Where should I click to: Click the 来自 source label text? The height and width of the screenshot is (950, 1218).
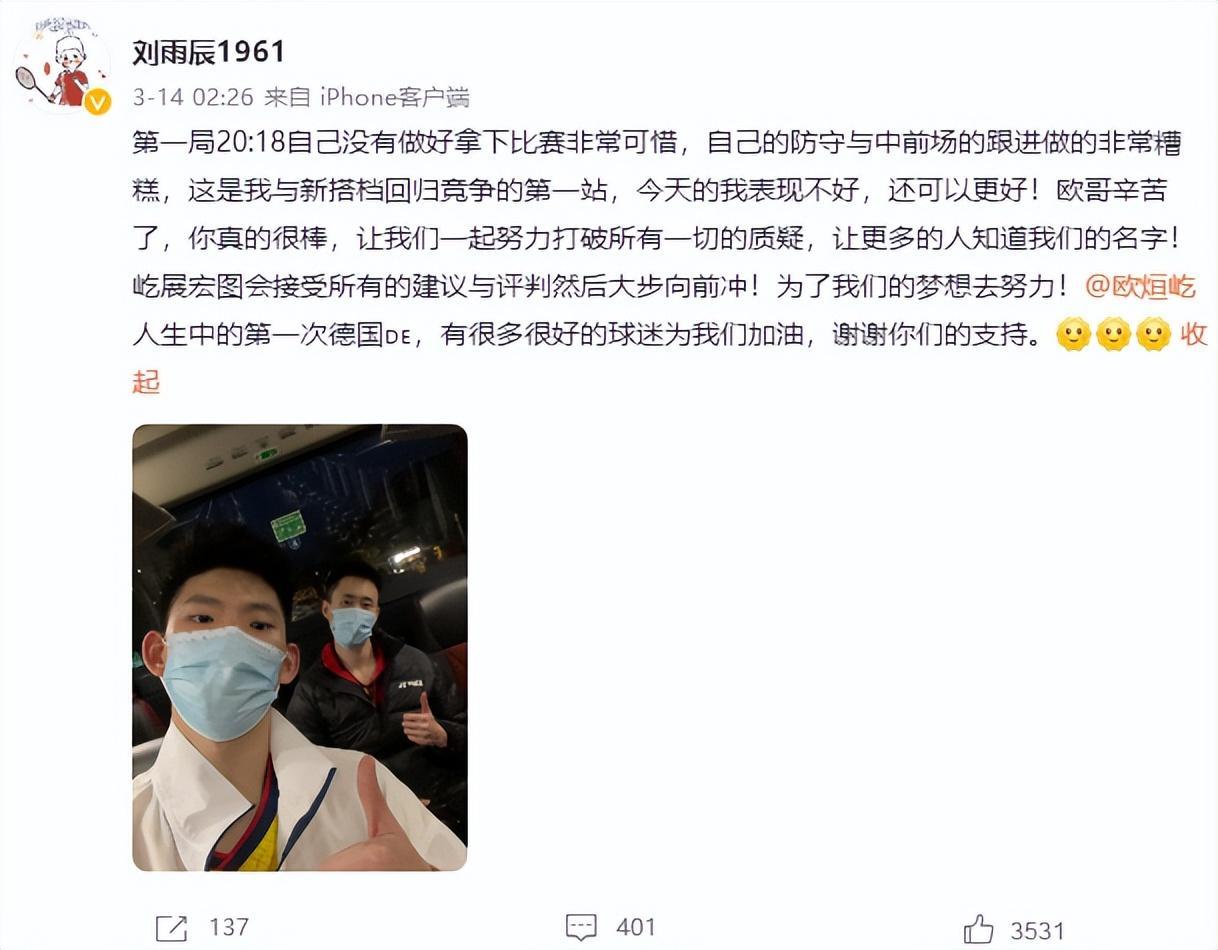[288, 97]
